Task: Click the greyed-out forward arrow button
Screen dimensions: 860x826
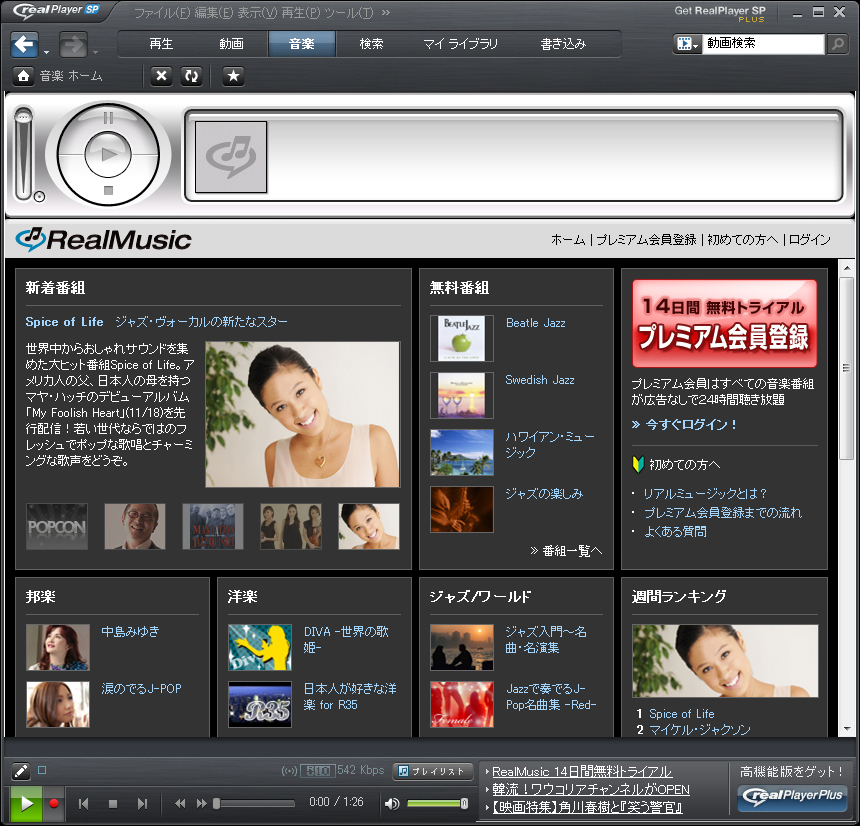Action: click(73, 44)
